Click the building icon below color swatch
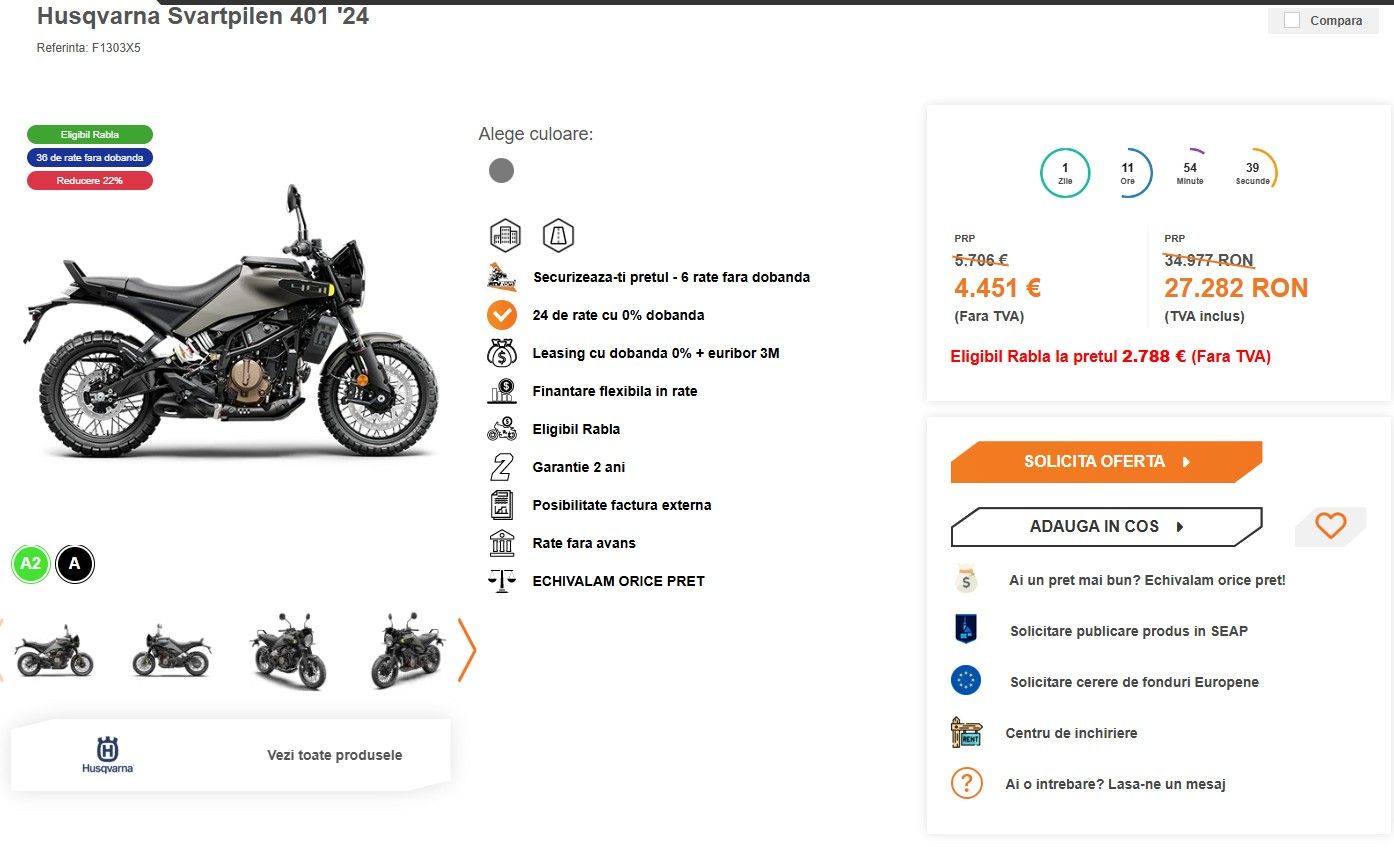1394x850 pixels. click(x=505, y=236)
